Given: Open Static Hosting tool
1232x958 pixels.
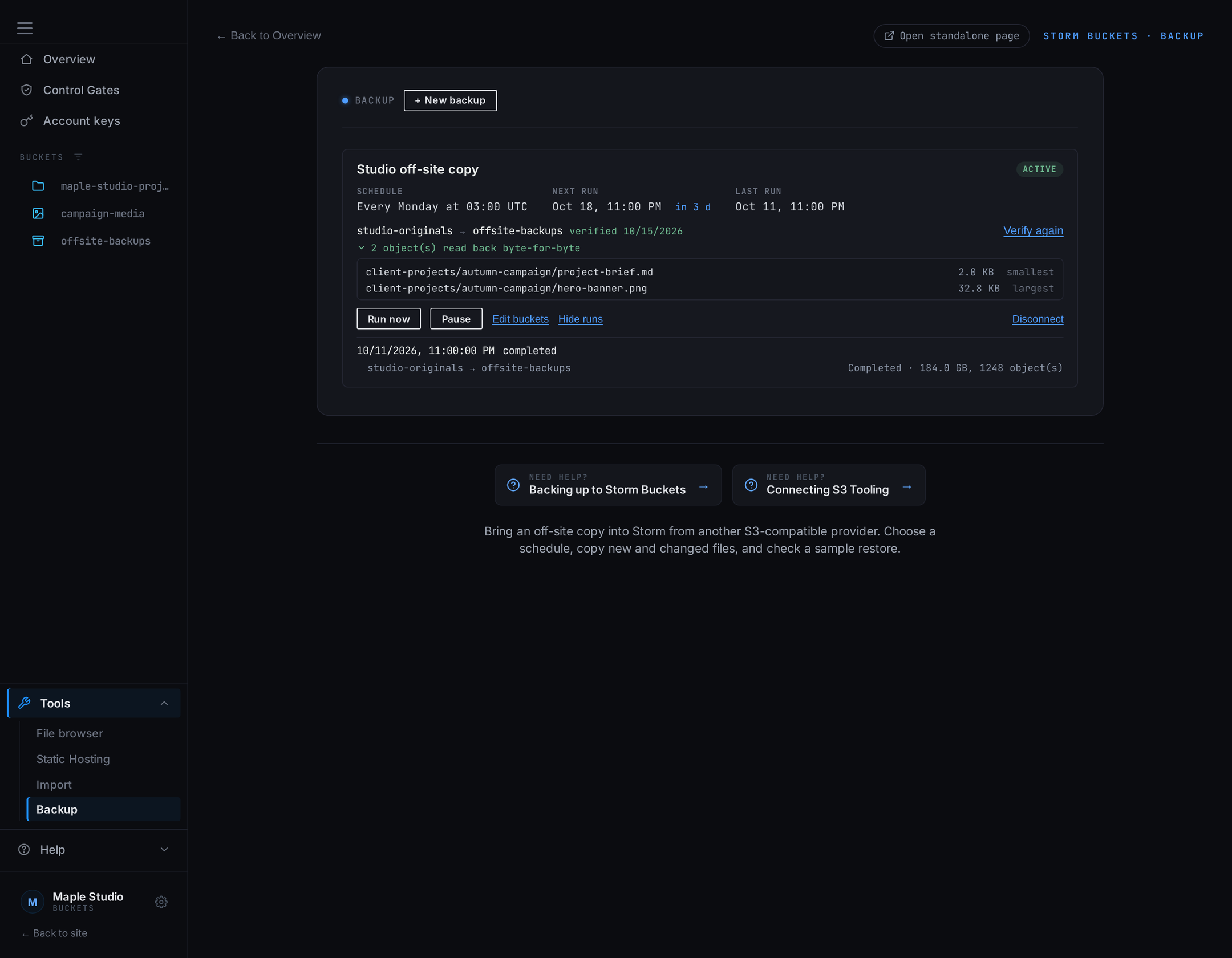Looking at the screenshot, I should (73, 759).
